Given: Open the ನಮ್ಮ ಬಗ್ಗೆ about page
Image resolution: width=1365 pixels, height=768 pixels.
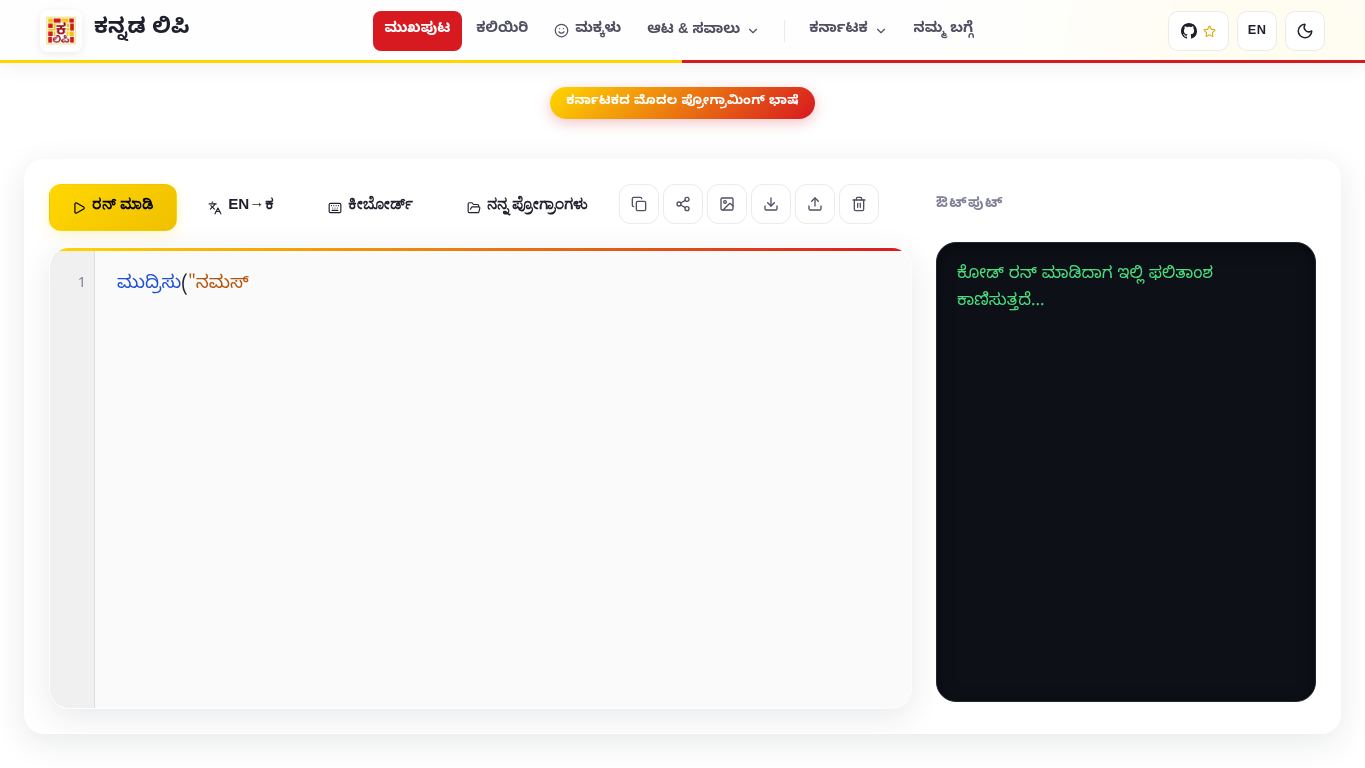Looking at the screenshot, I should click(x=944, y=29).
